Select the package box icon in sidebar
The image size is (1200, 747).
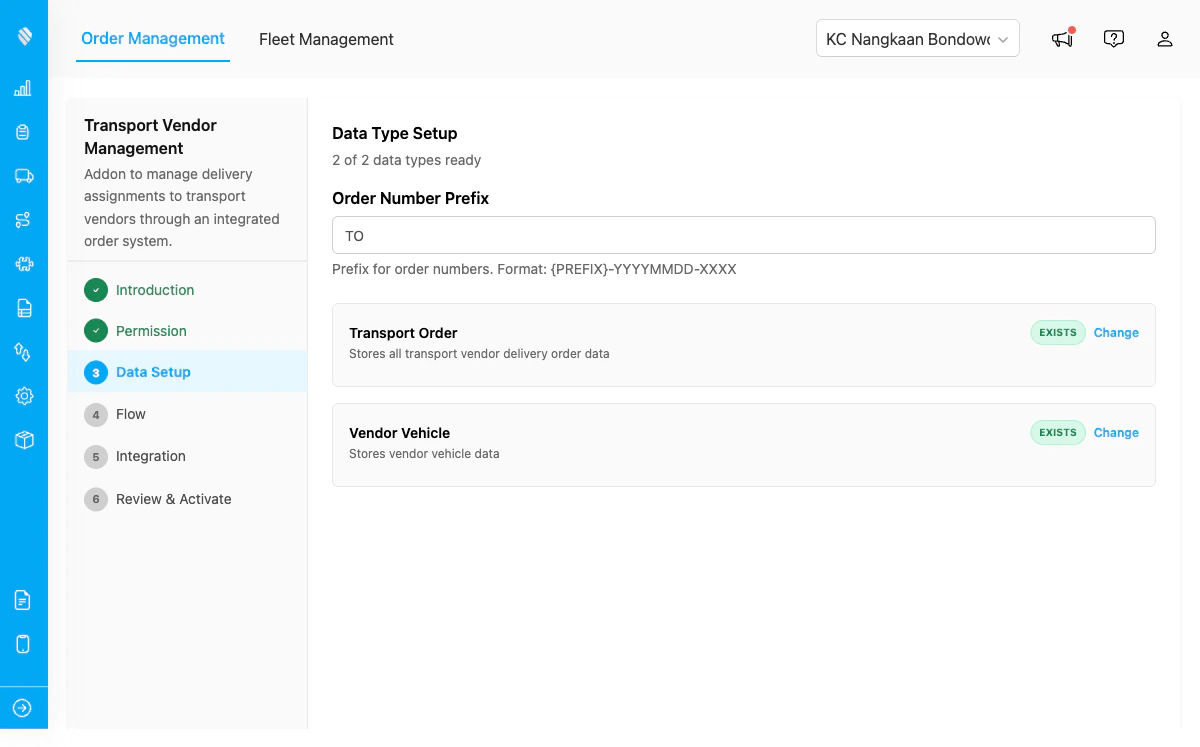[24, 440]
